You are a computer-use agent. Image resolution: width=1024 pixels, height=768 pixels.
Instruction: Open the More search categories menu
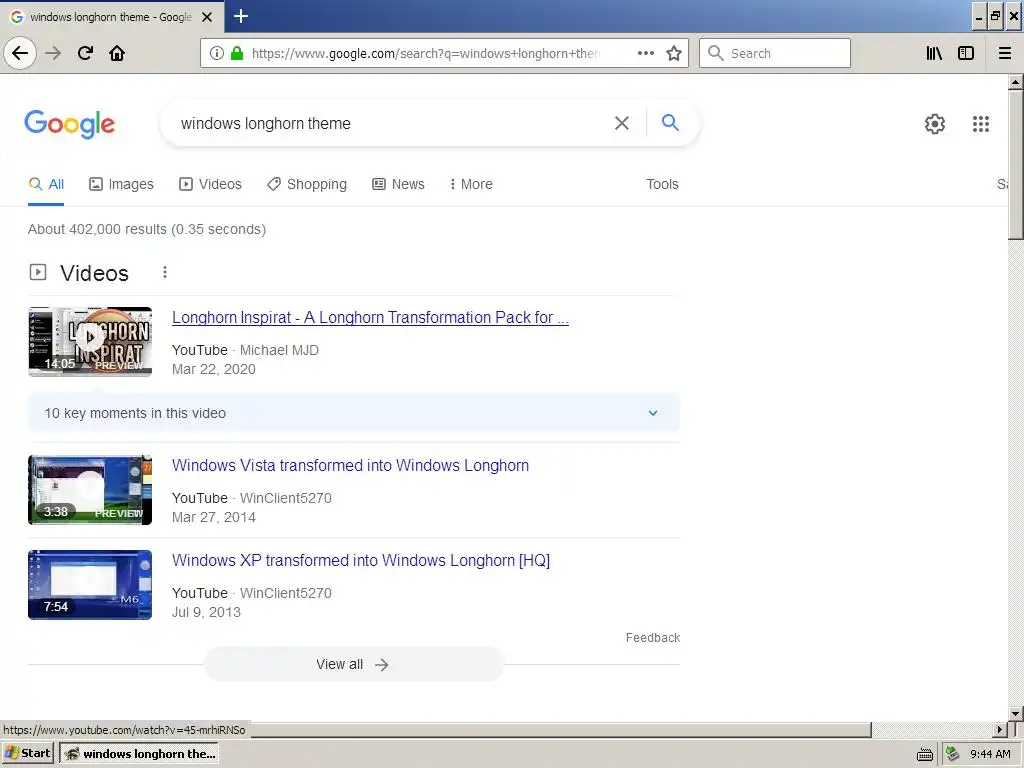click(x=471, y=184)
